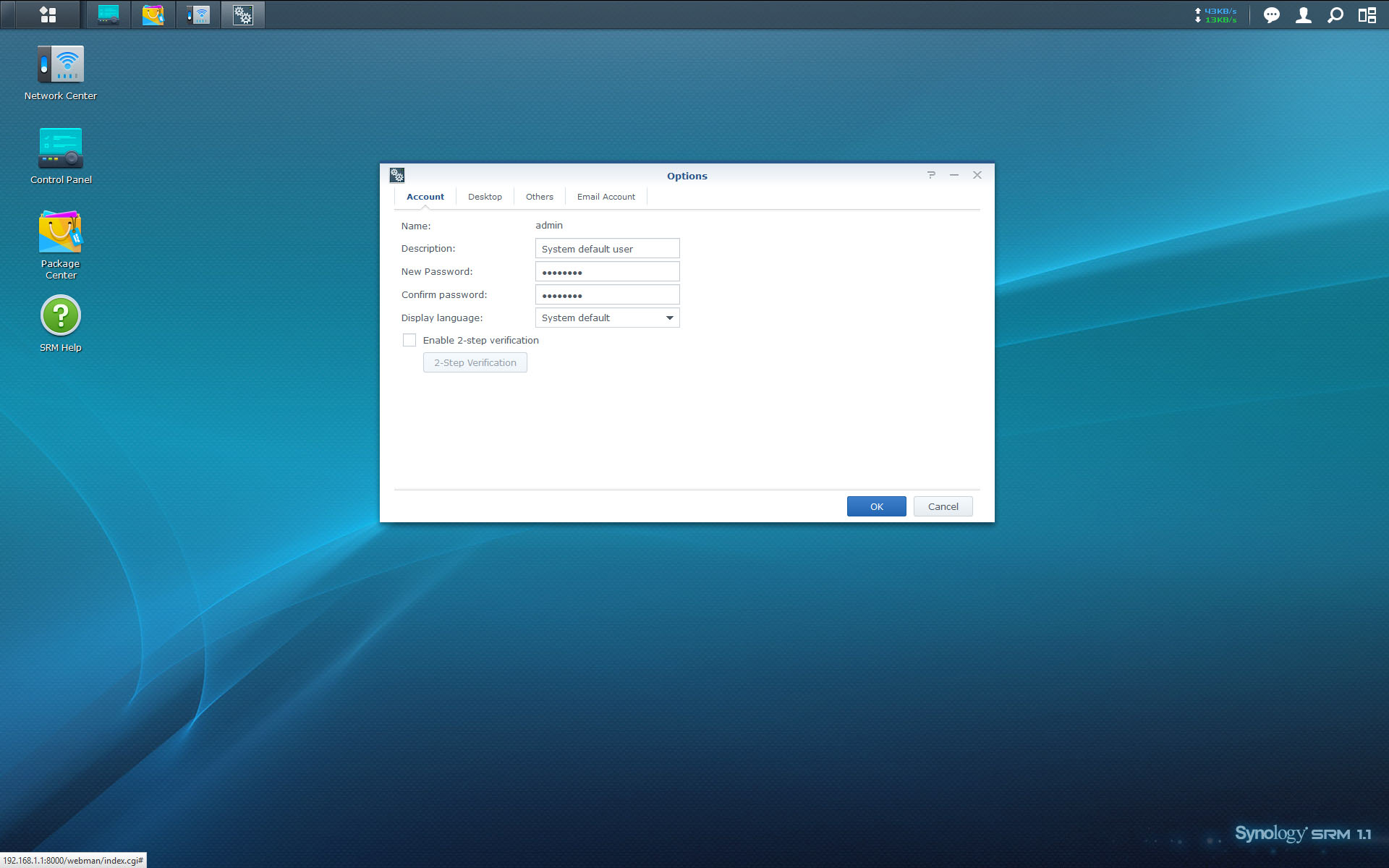
Task: Click the Cancel button
Action: tap(943, 506)
